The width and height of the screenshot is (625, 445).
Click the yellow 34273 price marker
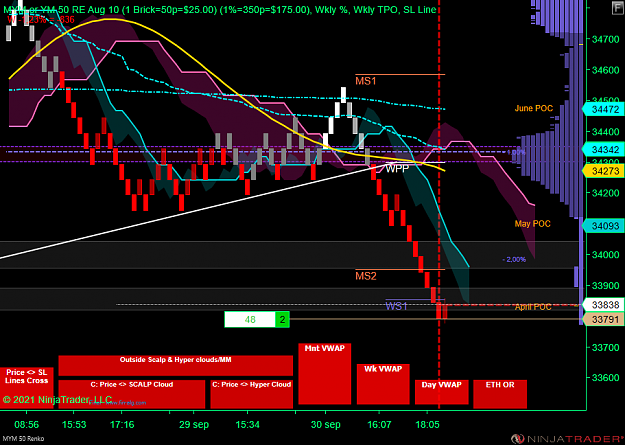(603, 171)
